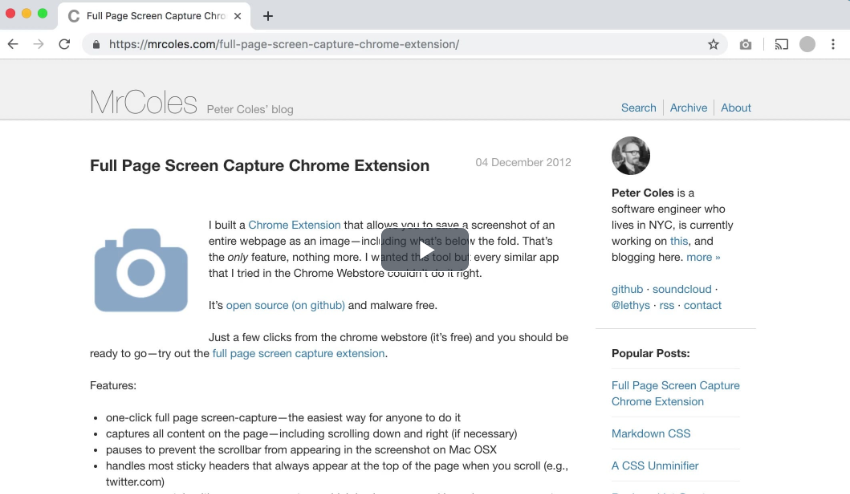The height and width of the screenshot is (494, 850).
Task: Click the one-click full page screen-capture bullet
Action: pos(283,418)
